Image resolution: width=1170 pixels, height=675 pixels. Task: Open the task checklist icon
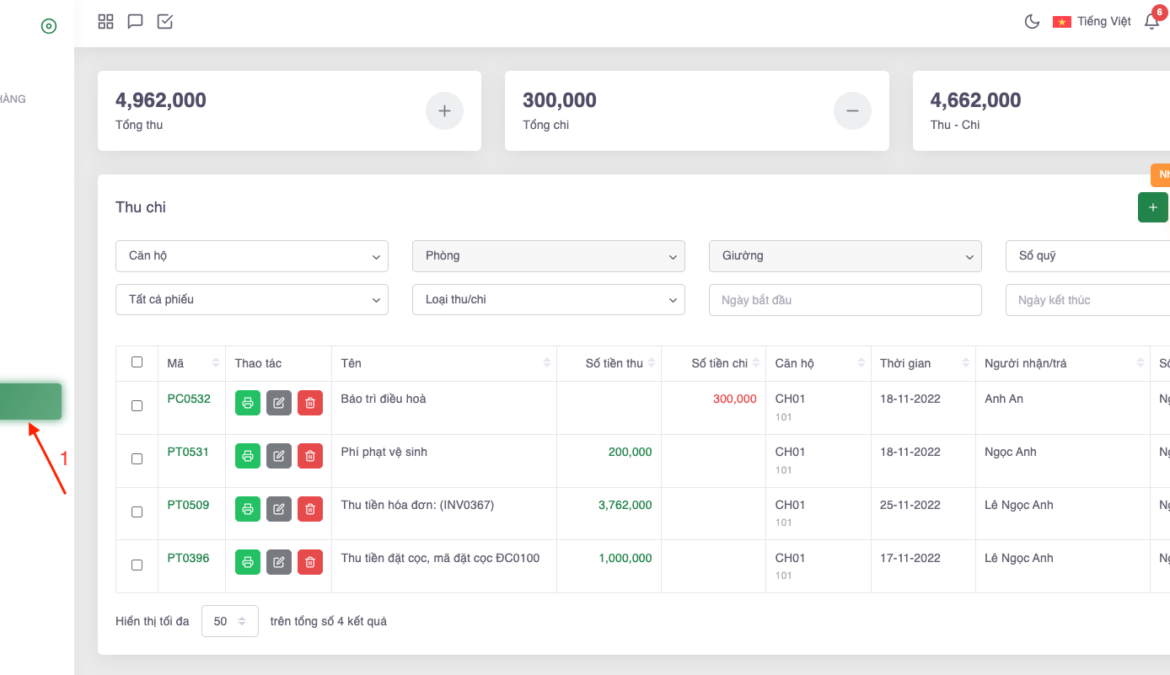pos(165,21)
